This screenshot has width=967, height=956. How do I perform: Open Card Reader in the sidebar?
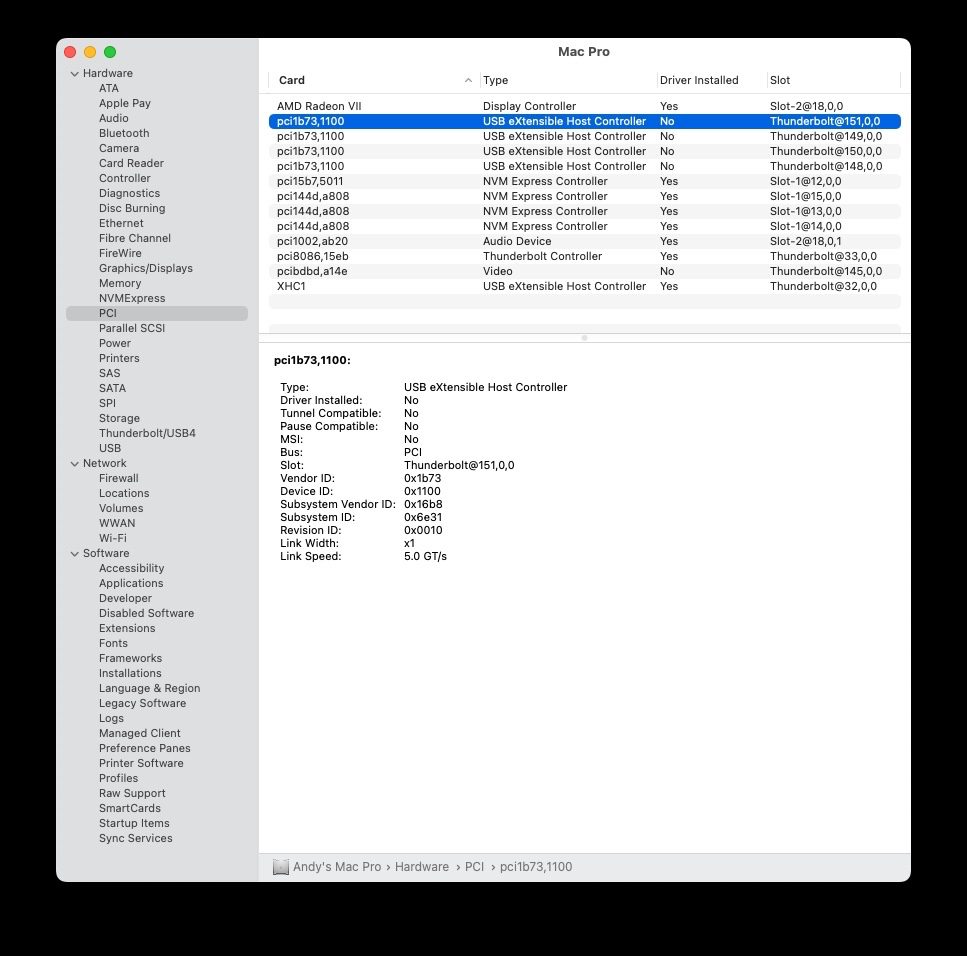coord(131,163)
